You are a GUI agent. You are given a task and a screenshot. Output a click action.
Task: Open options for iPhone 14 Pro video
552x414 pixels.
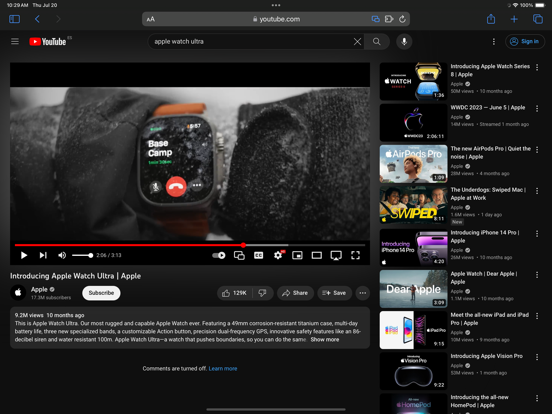point(537,233)
